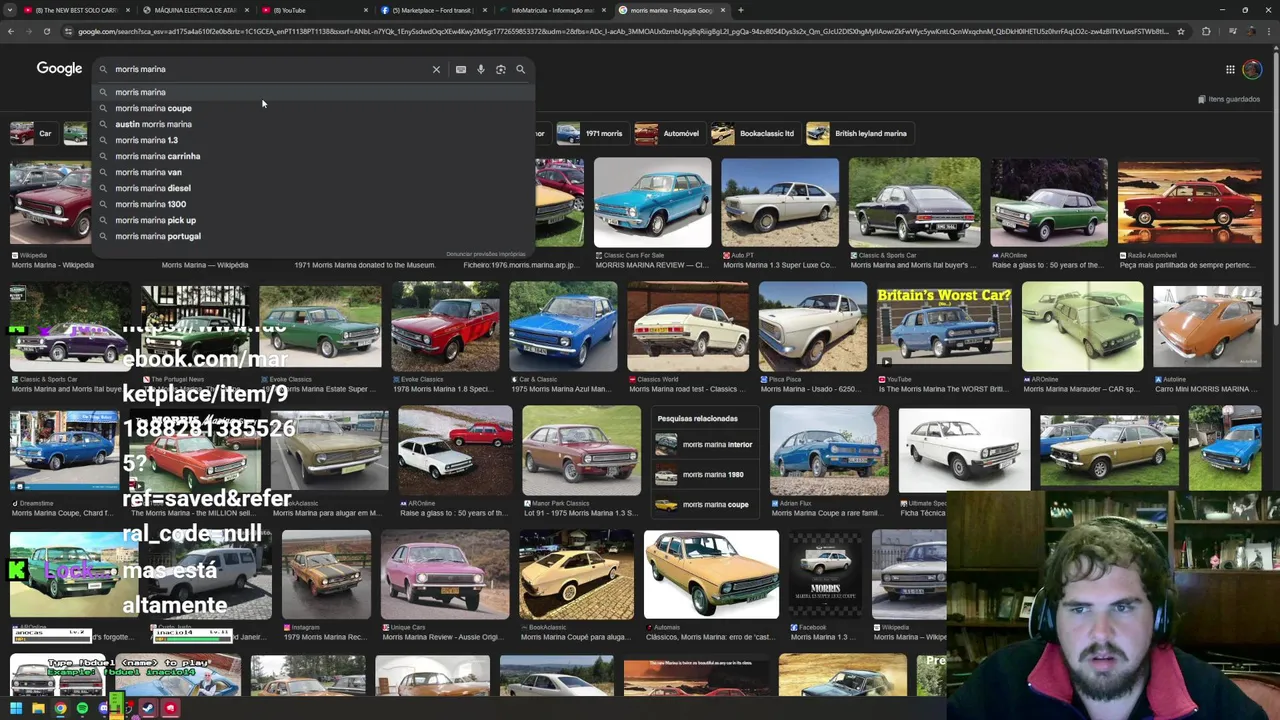The image size is (1280, 720).
Task: Go back to the previous page
Action: (11, 31)
